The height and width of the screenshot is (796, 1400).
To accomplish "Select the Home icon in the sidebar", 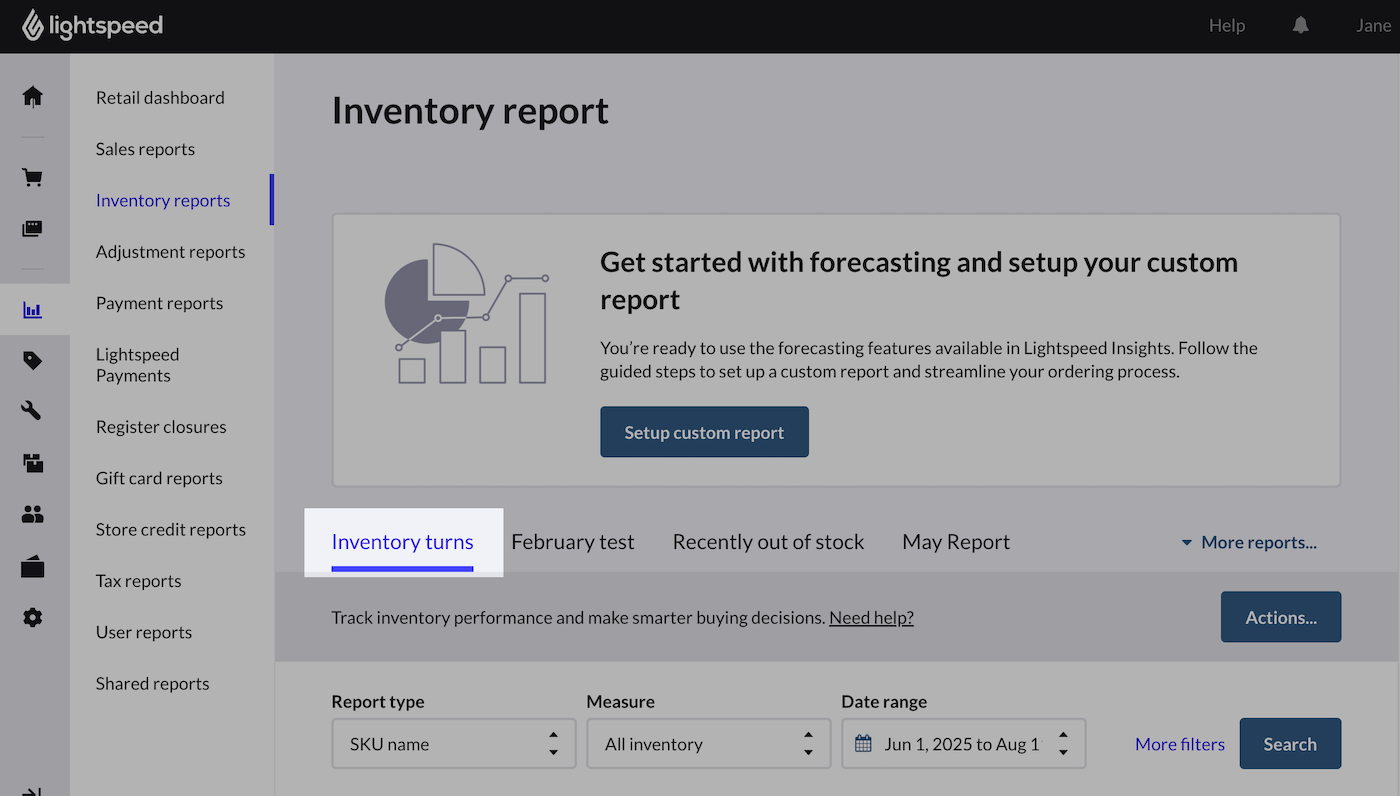I will pos(32,95).
